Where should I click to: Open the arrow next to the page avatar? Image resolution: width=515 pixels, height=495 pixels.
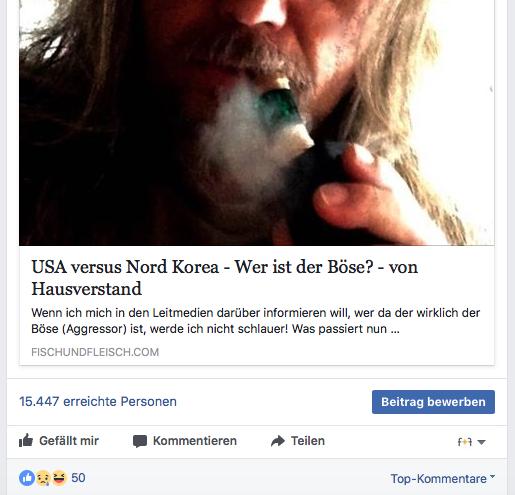pyautogui.click(x=481, y=442)
